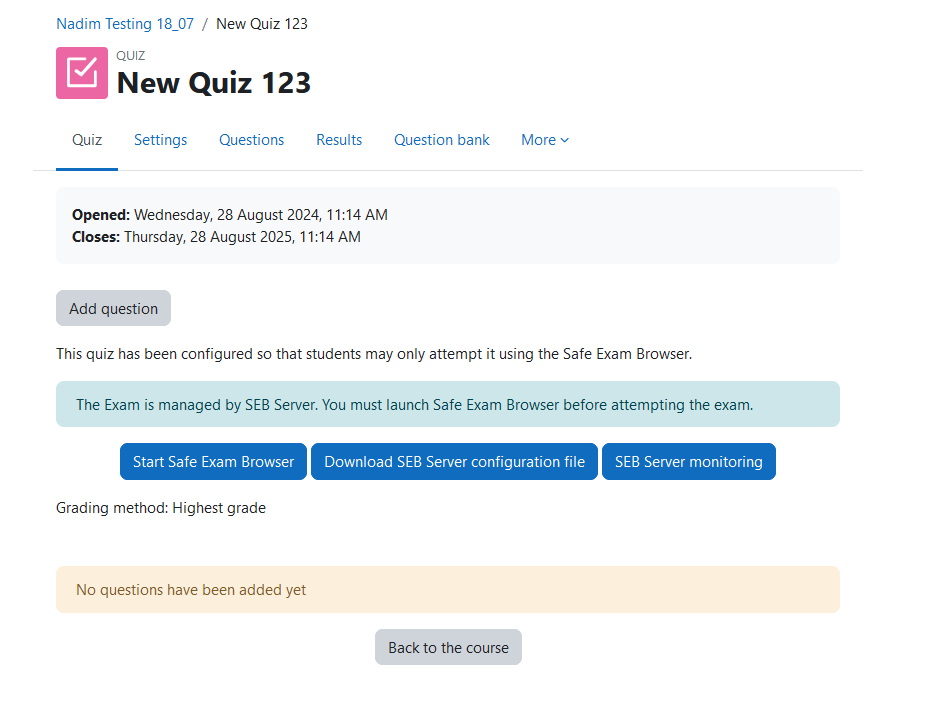Open the Question bank tab
The width and height of the screenshot is (951, 719).
point(442,140)
